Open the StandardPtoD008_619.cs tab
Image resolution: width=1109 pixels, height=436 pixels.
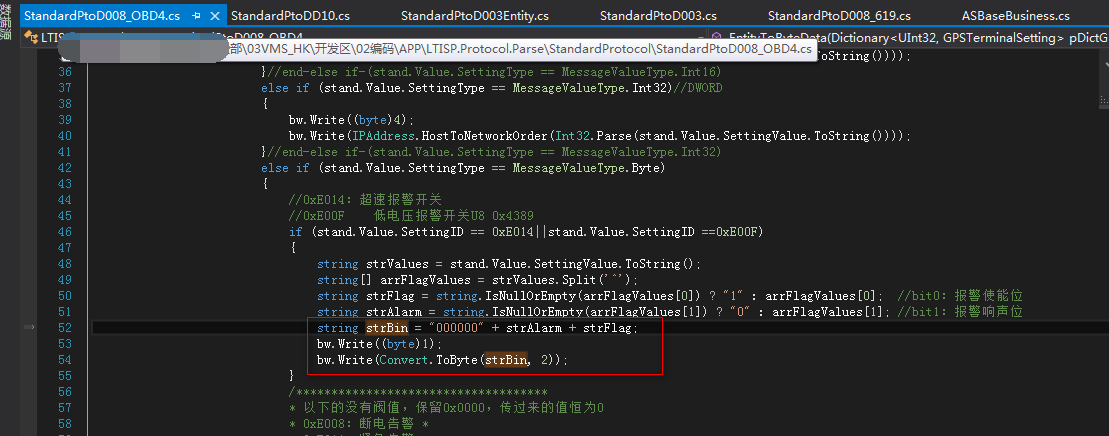[x=839, y=16]
